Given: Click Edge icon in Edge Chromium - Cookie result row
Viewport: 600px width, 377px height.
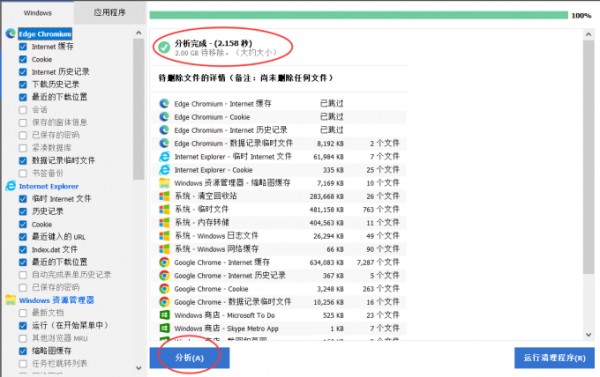Looking at the screenshot, I should click(x=164, y=117).
